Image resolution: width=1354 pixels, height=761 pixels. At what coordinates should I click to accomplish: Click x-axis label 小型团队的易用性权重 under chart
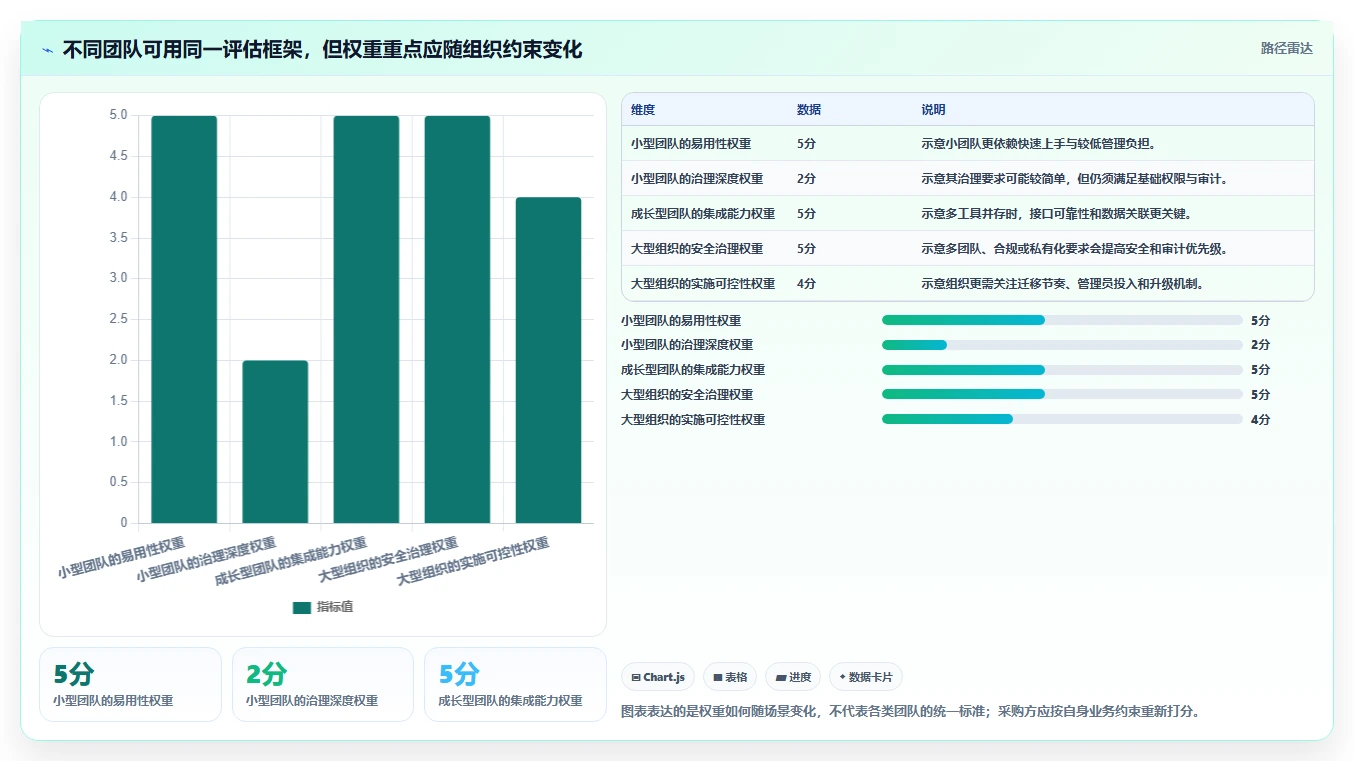122,558
